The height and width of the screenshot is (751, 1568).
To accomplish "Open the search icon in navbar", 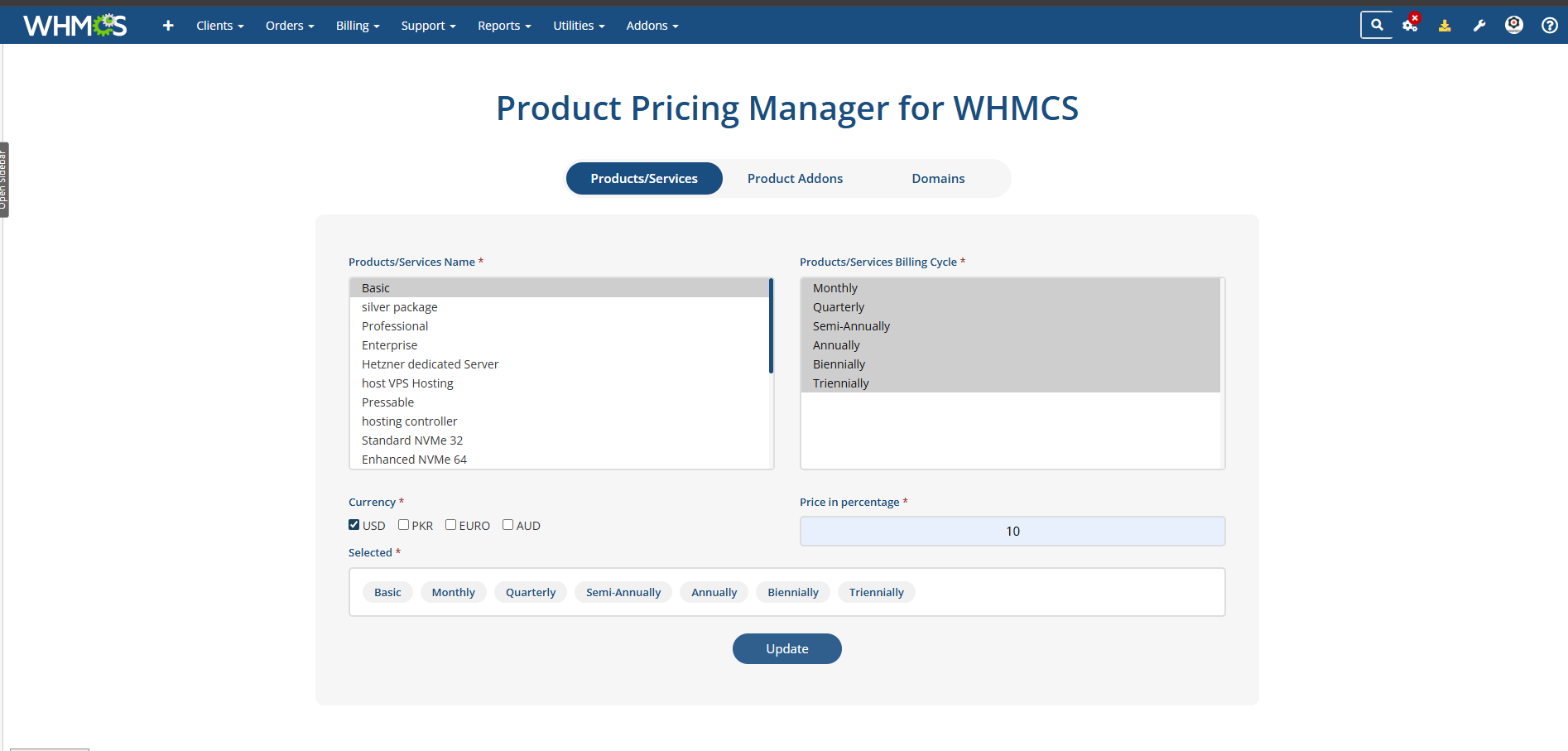I will 1377,25.
